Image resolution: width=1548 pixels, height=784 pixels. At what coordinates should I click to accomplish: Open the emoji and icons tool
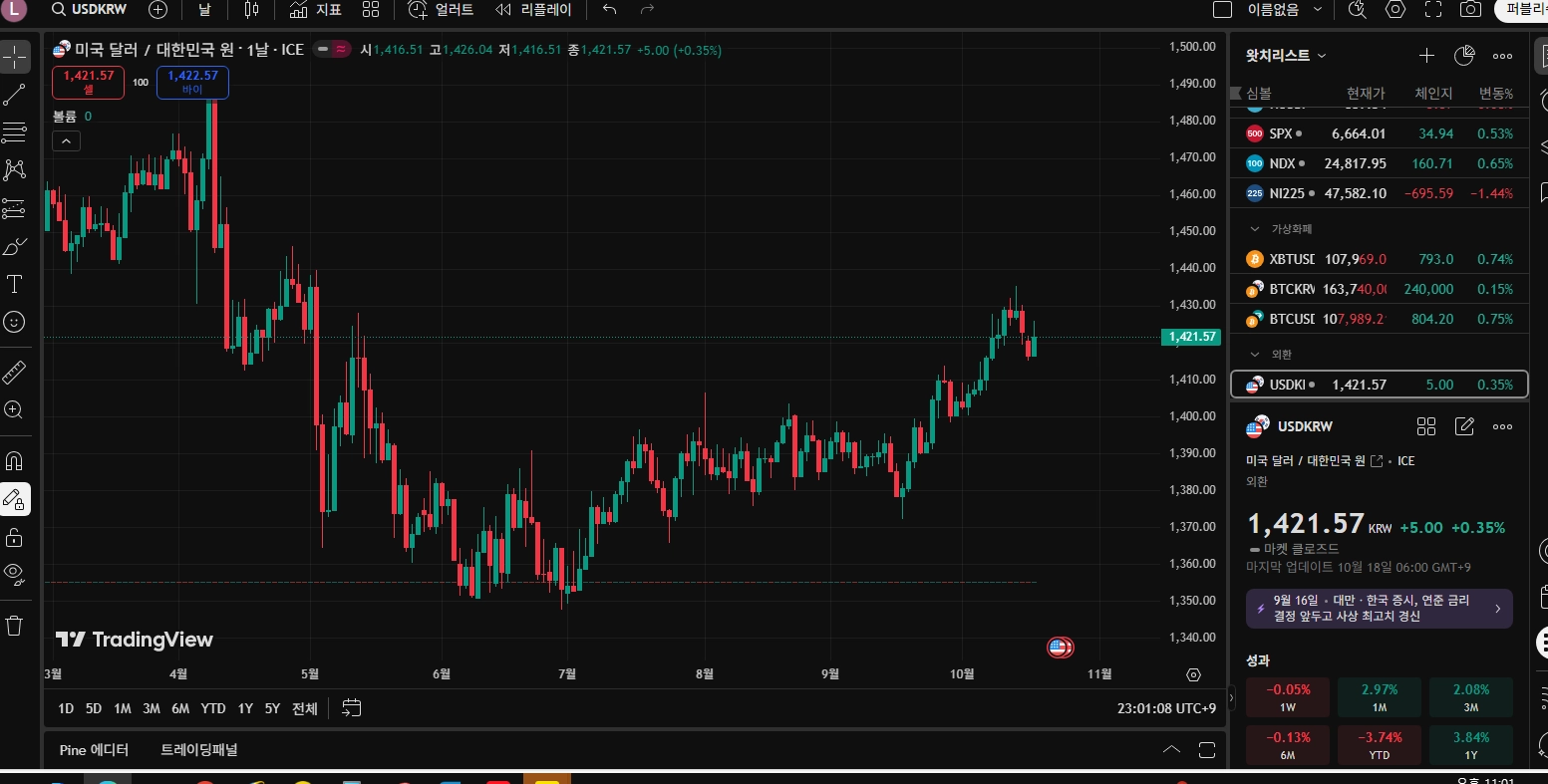(15, 322)
